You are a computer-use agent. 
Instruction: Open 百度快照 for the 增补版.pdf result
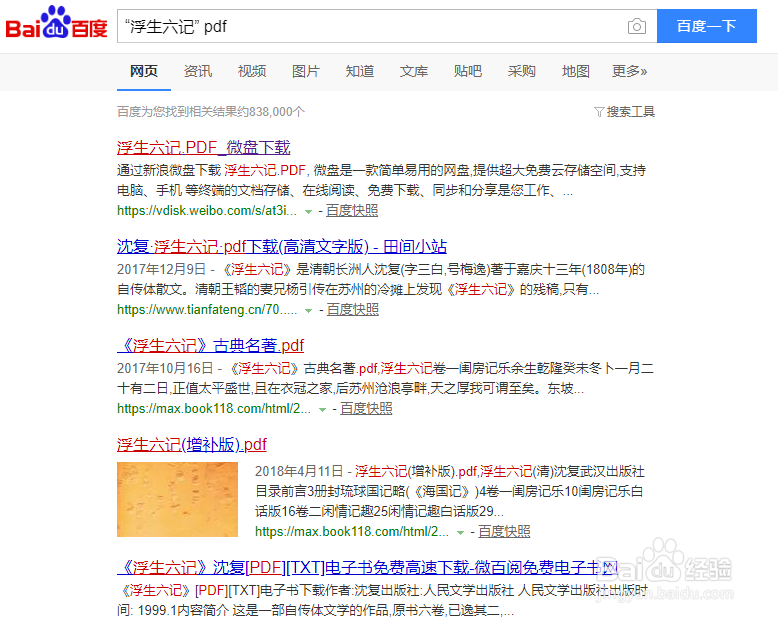point(504,531)
